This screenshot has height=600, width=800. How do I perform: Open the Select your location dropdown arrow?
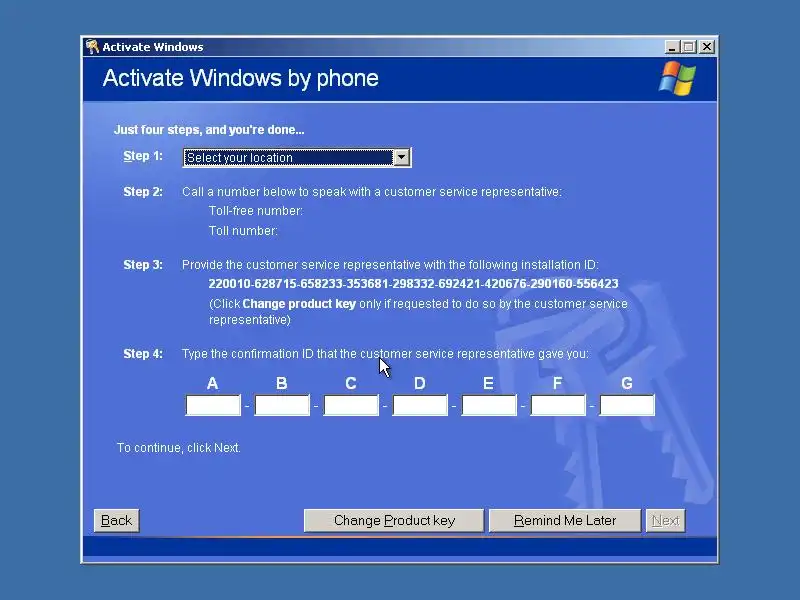[x=402, y=158]
